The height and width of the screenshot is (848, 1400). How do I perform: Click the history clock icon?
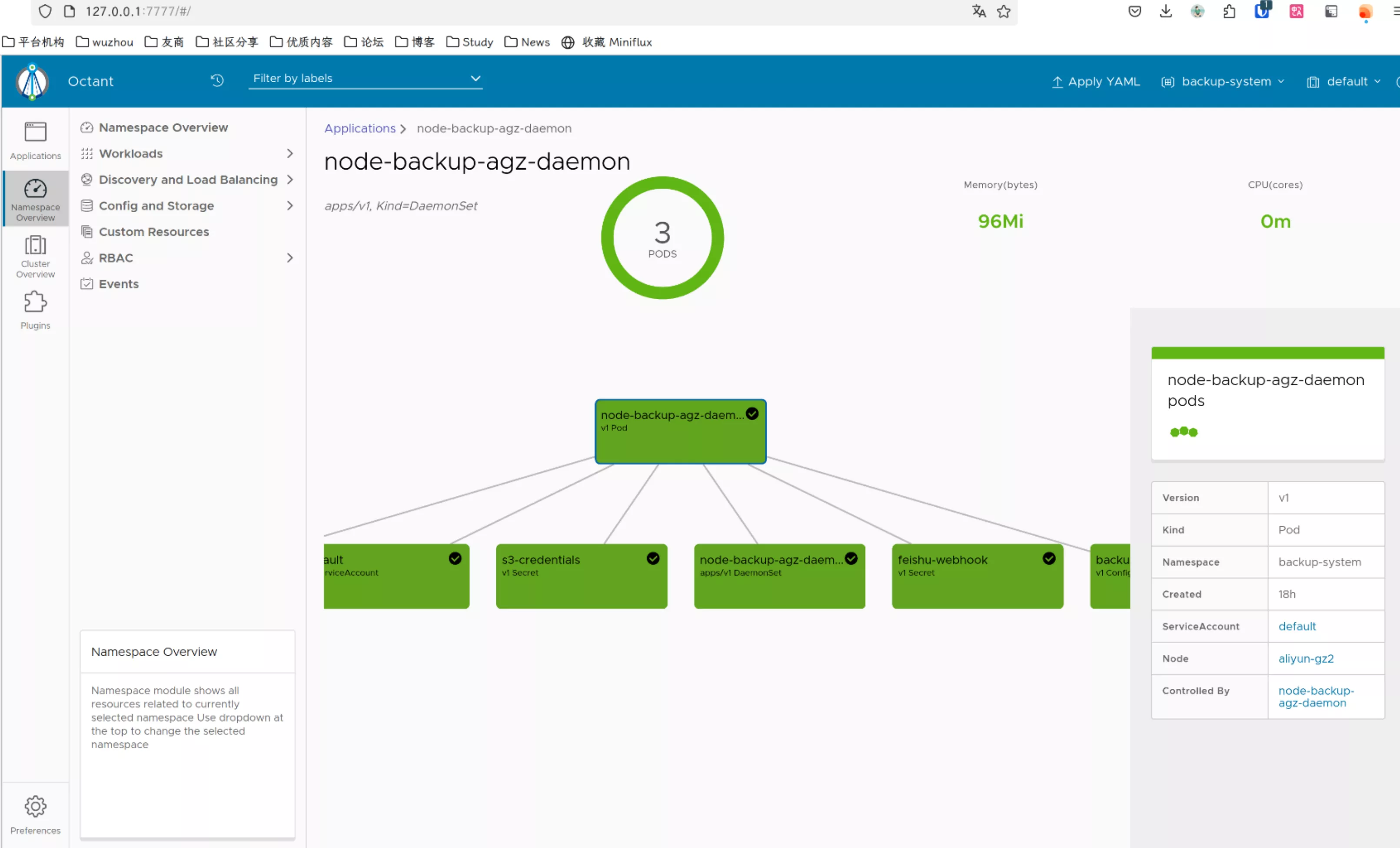217,81
